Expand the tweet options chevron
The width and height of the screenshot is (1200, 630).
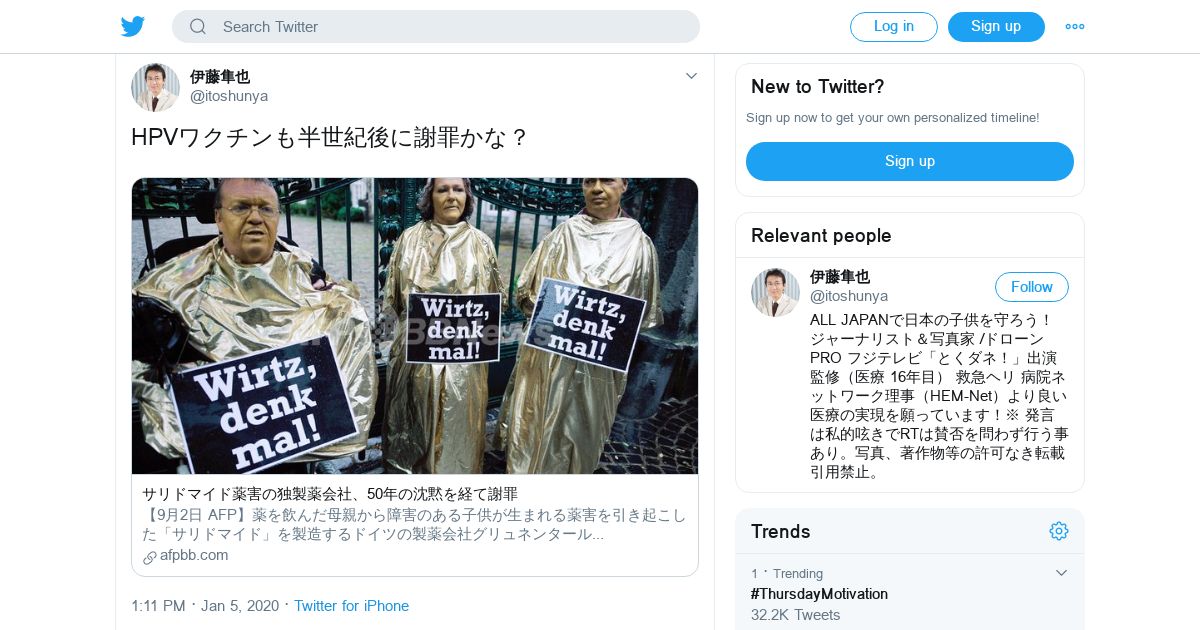[691, 76]
